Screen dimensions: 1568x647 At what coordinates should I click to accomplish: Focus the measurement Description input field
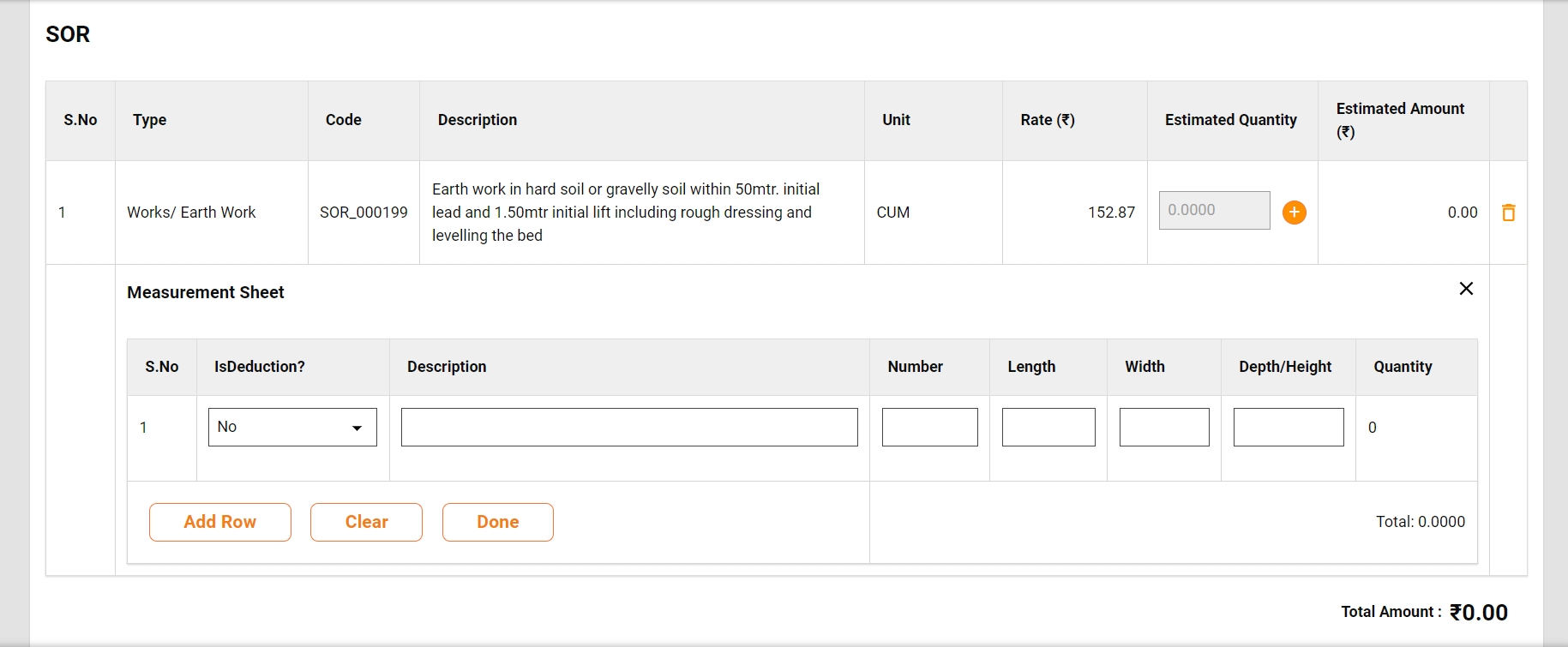pos(629,427)
